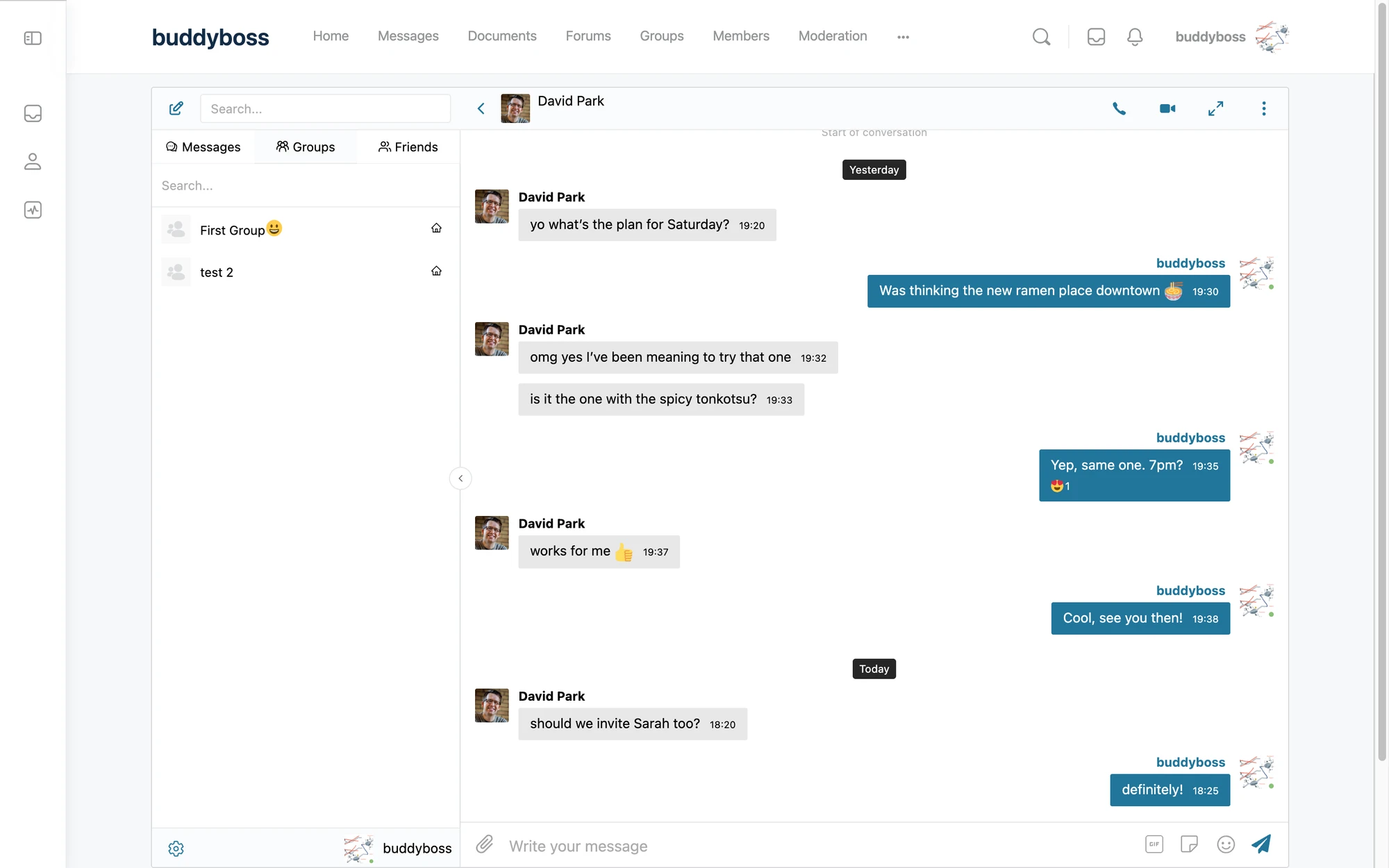Click the page vertical scrollbar

pos(1381,382)
